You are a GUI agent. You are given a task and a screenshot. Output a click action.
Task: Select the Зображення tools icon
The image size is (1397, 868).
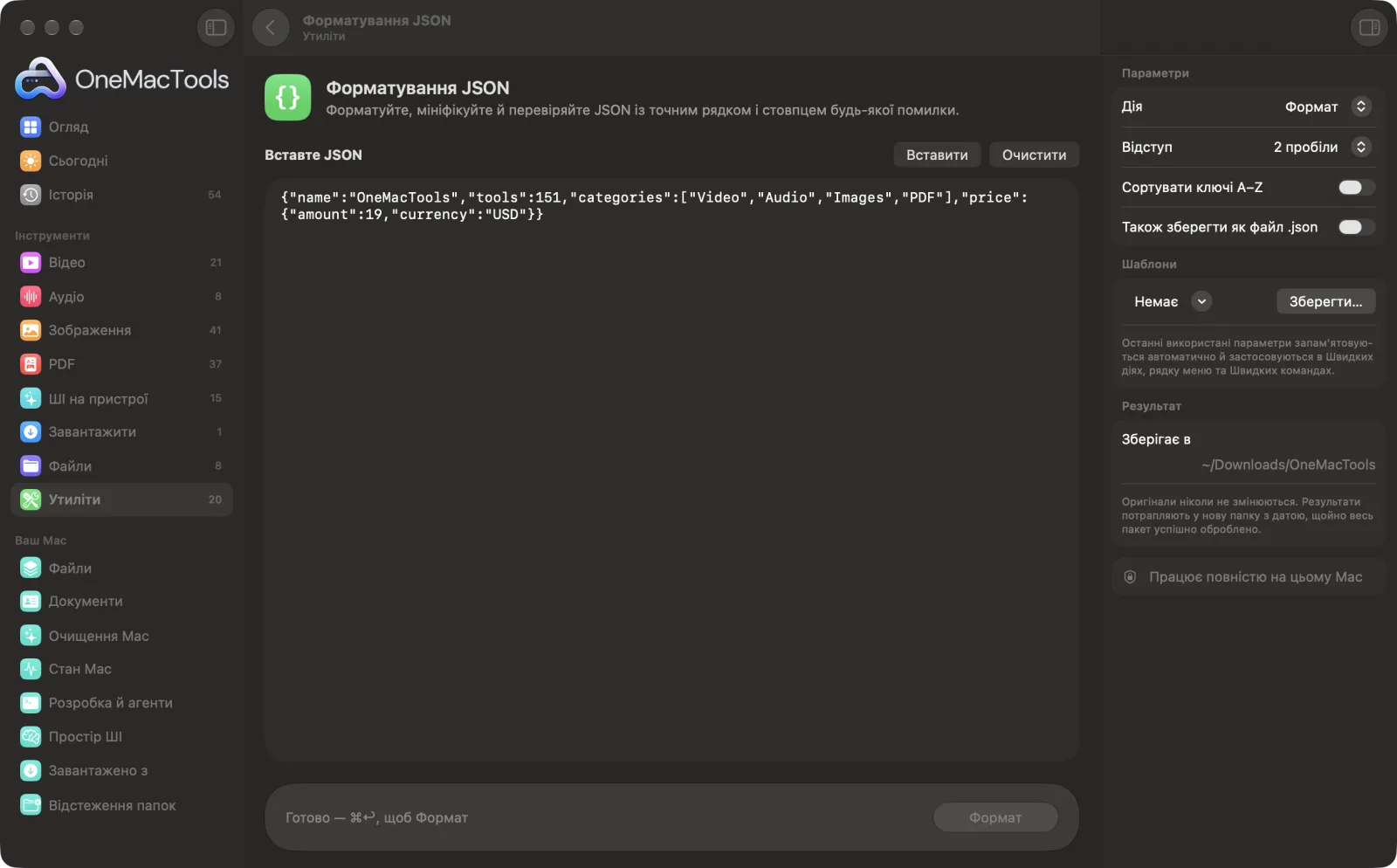[31, 330]
